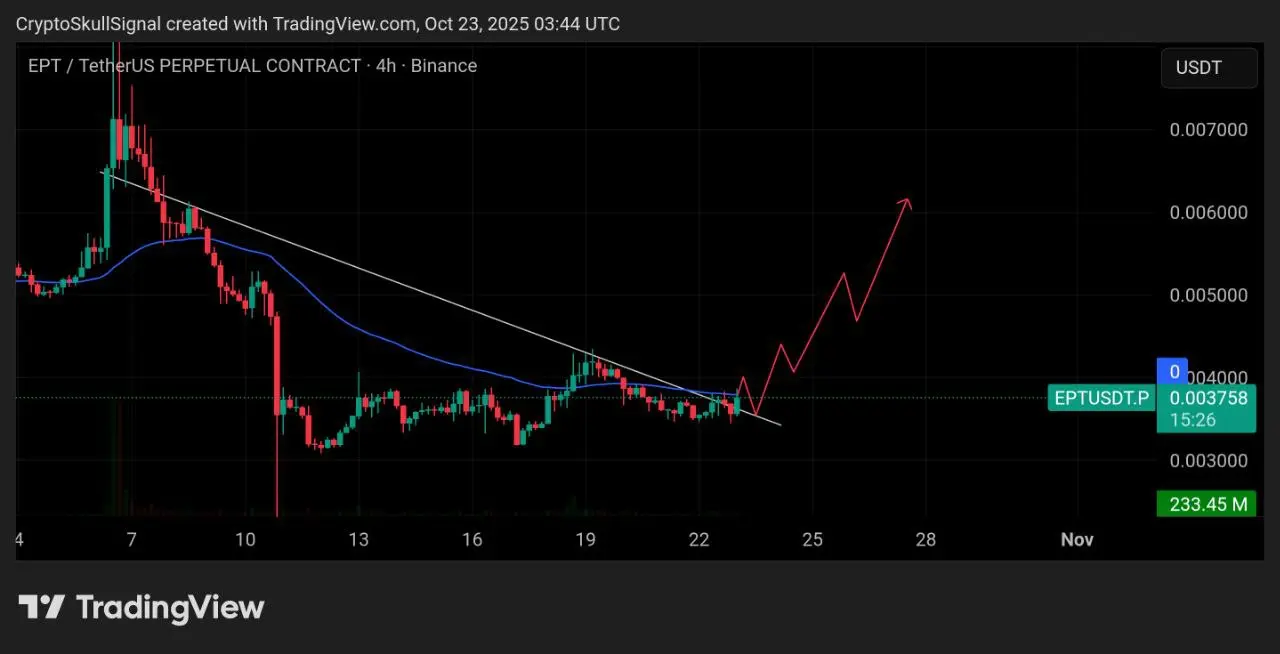
Task: Click the 0.007000 price axis label
Action: (1208, 130)
